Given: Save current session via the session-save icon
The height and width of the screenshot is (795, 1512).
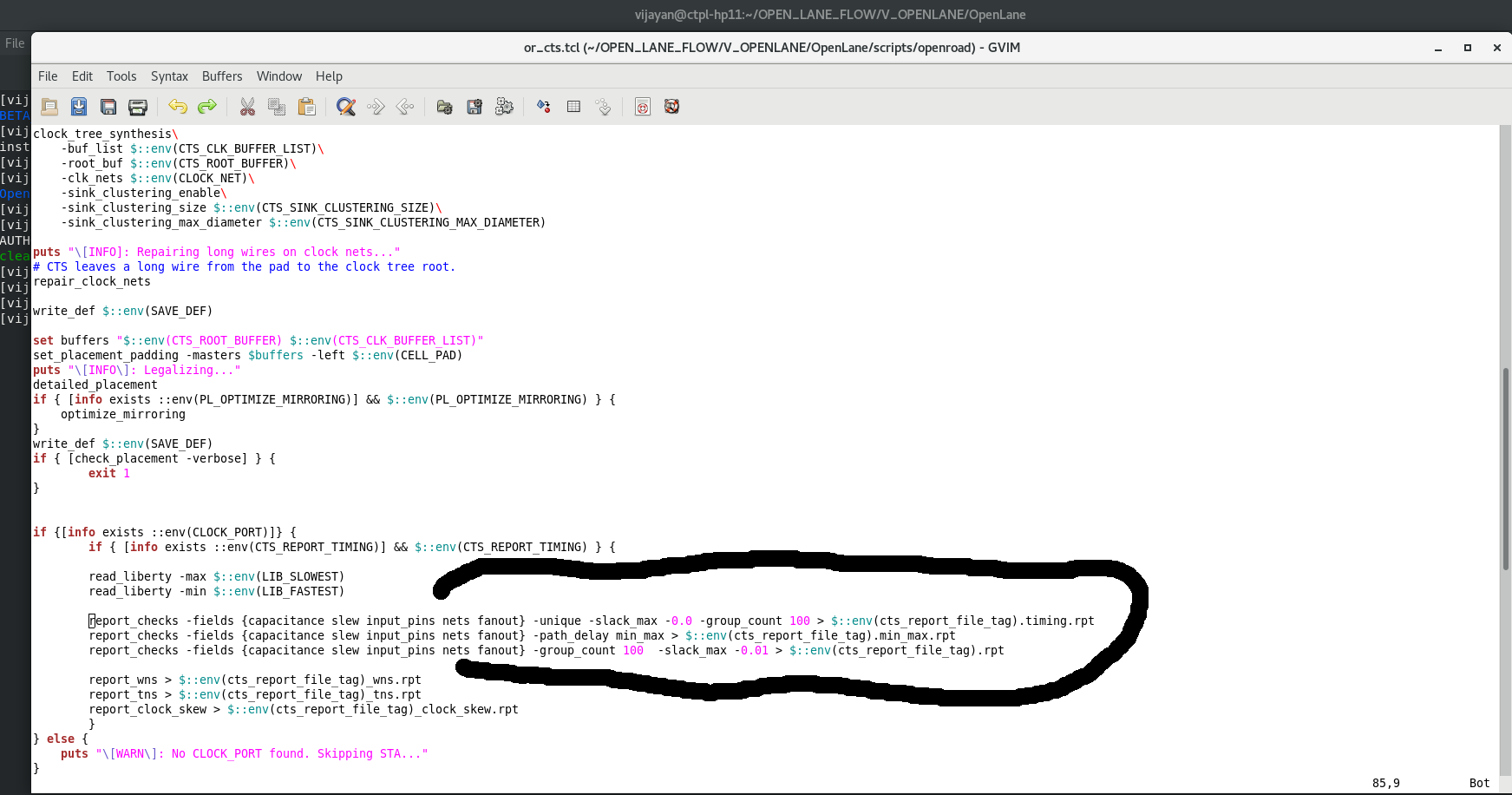Looking at the screenshot, I should pos(474,107).
